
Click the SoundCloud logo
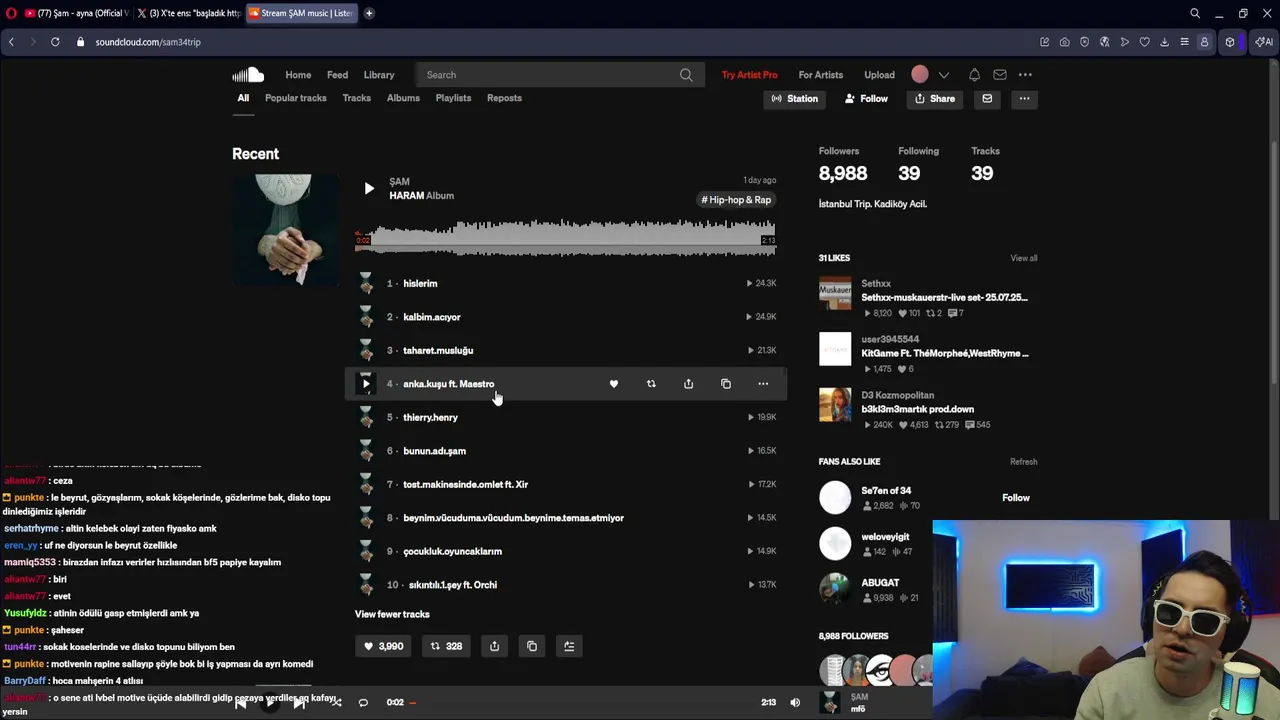(x=248, y=74)
